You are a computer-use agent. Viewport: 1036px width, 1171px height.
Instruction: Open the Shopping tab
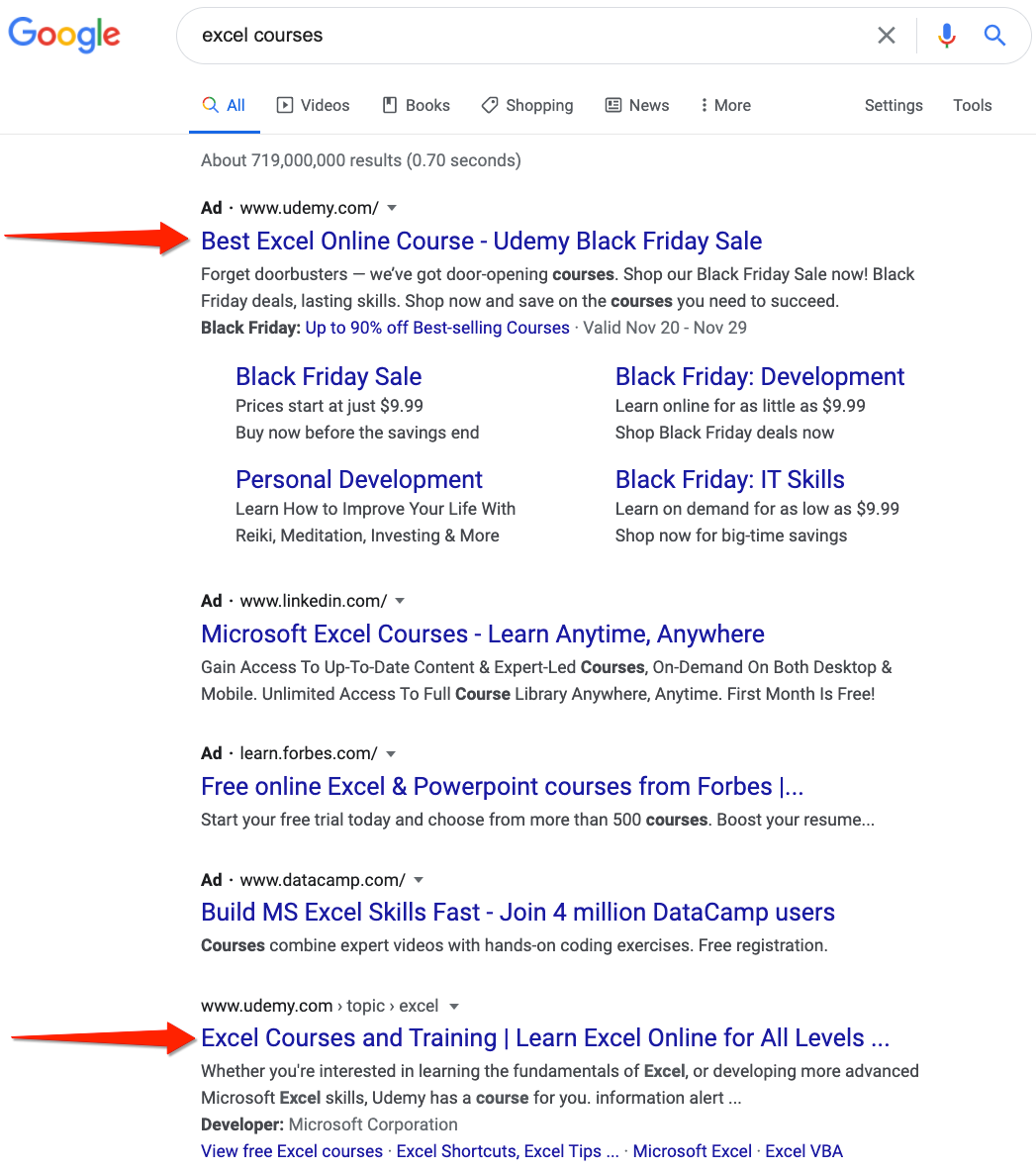pyautogui.click(x=527, y=105)
